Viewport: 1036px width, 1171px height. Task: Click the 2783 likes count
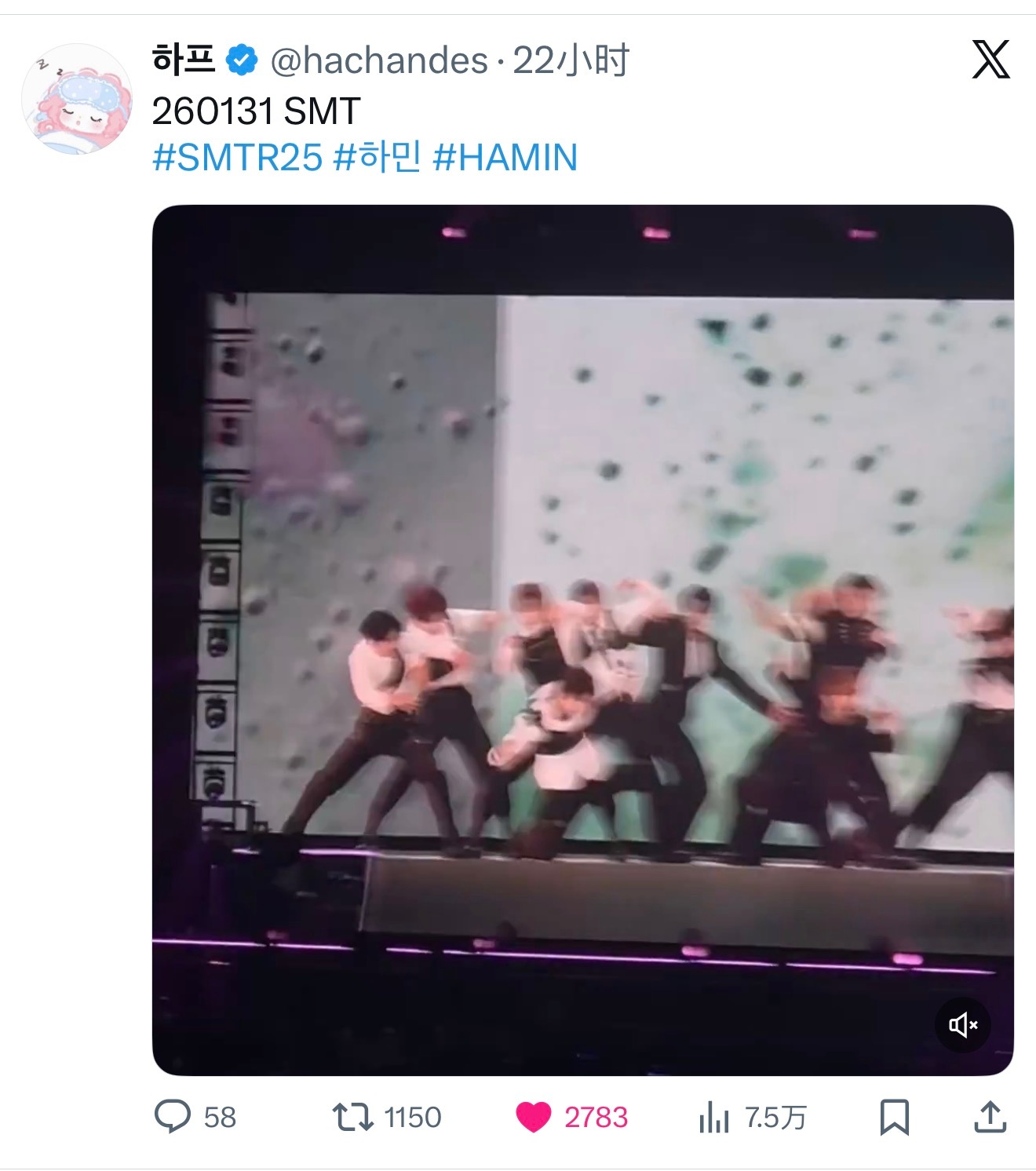pos(596,1117)
